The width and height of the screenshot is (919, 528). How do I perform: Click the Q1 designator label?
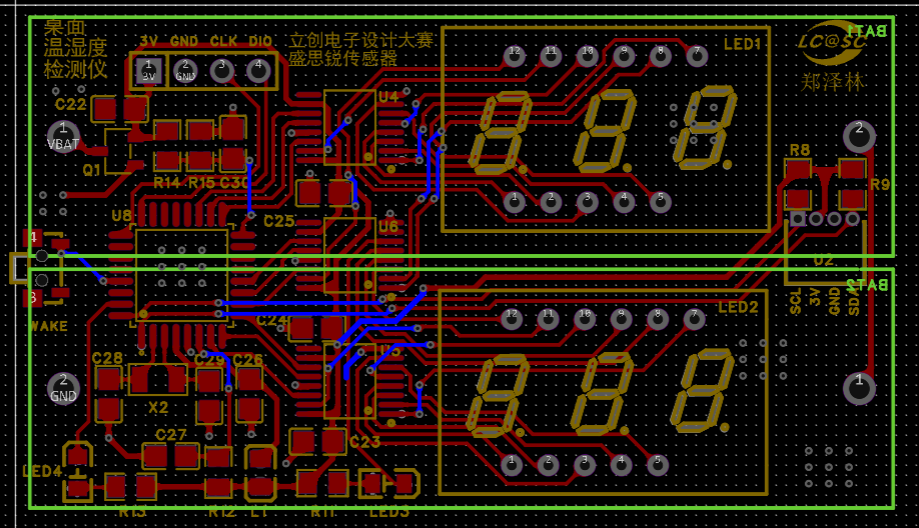point(91,170)
